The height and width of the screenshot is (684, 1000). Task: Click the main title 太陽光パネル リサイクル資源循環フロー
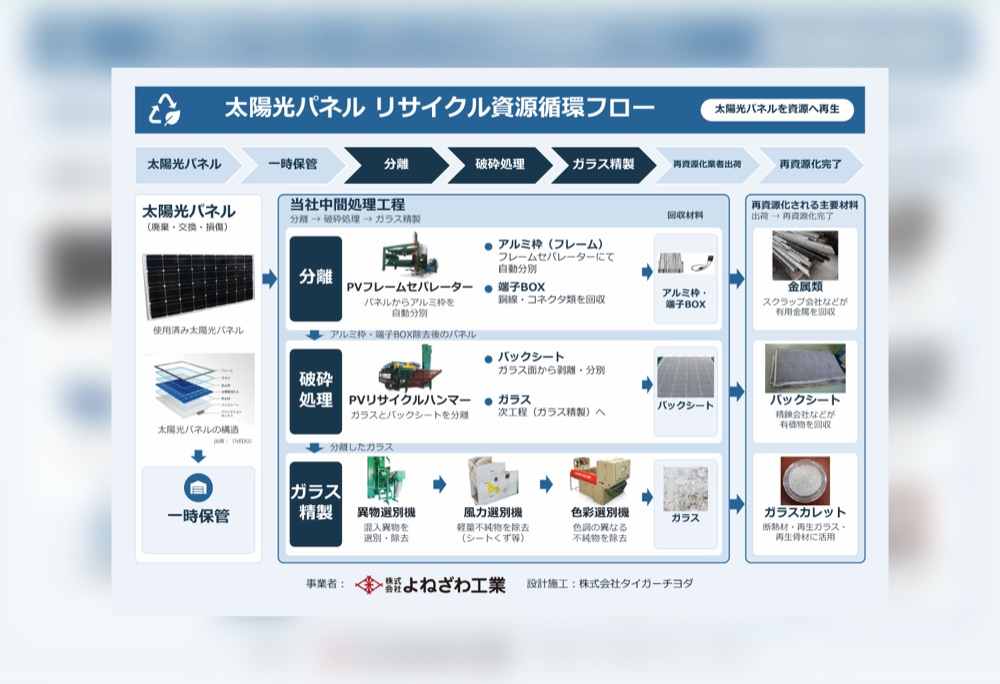[x=439, y=108]
